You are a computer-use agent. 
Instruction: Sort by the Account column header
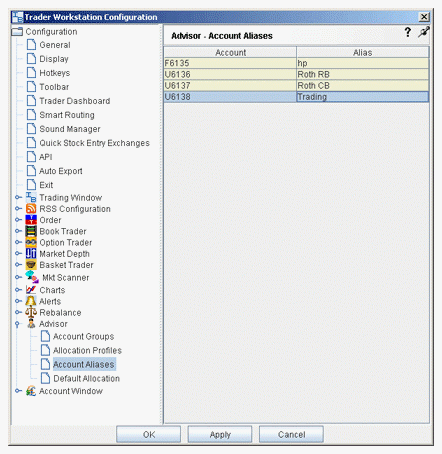tap(230, 53)
